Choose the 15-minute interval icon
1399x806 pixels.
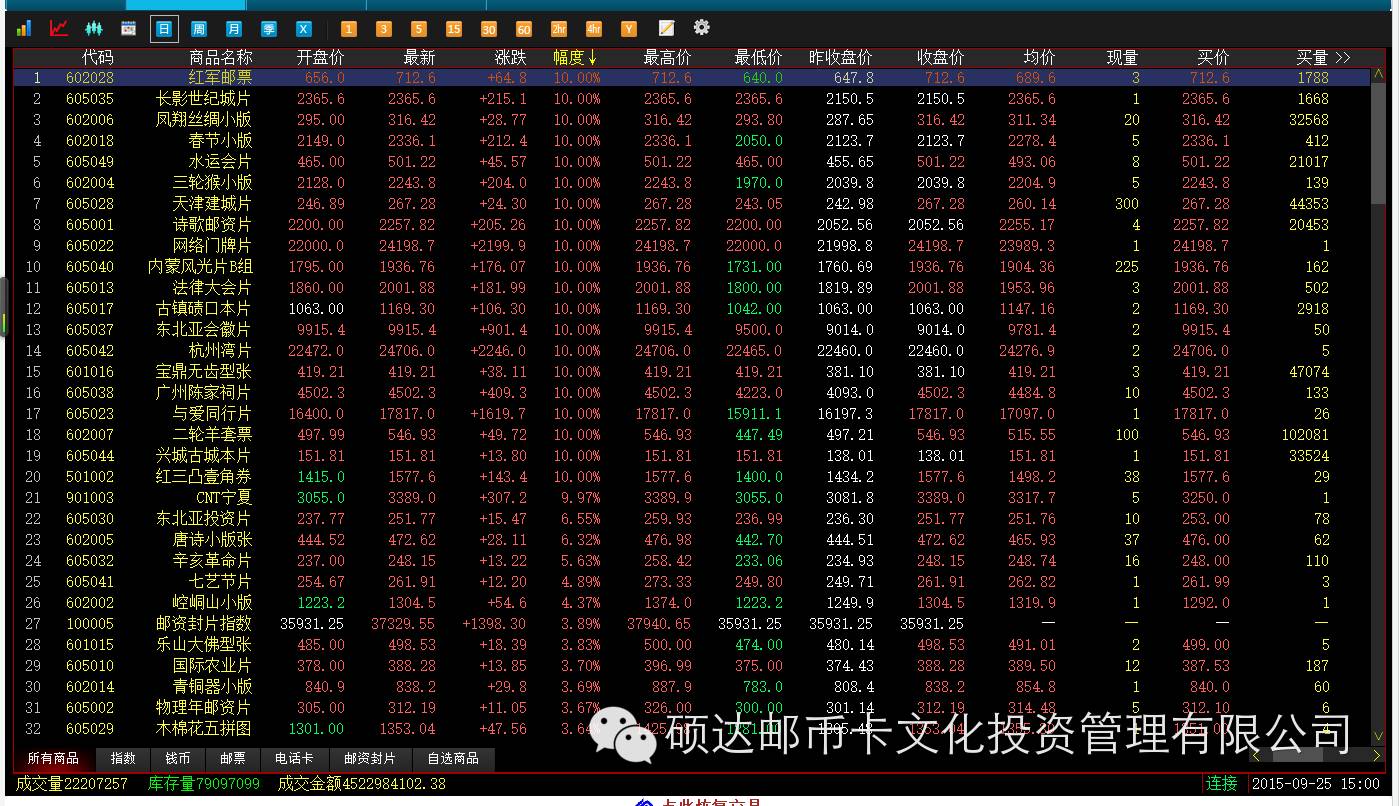point(454,29)
